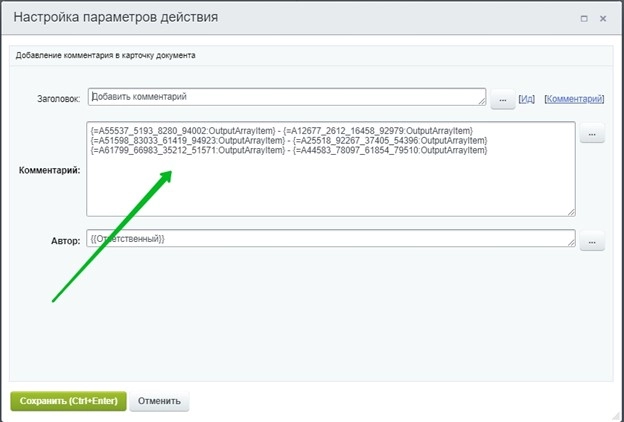Click the Заголовок: field label
Image resolution: width=624 pixels, height=422 pixels.
tap(57, 98)
